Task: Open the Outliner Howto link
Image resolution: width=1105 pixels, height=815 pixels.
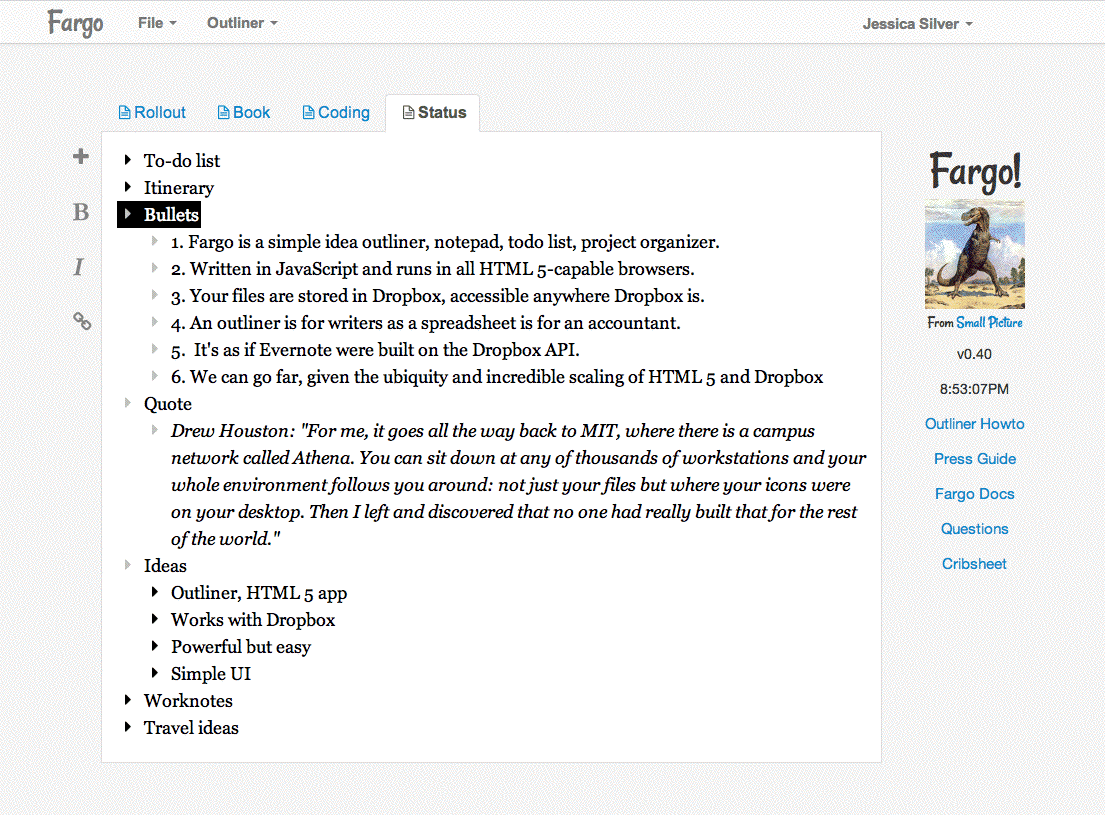Action: pos(975,424)
